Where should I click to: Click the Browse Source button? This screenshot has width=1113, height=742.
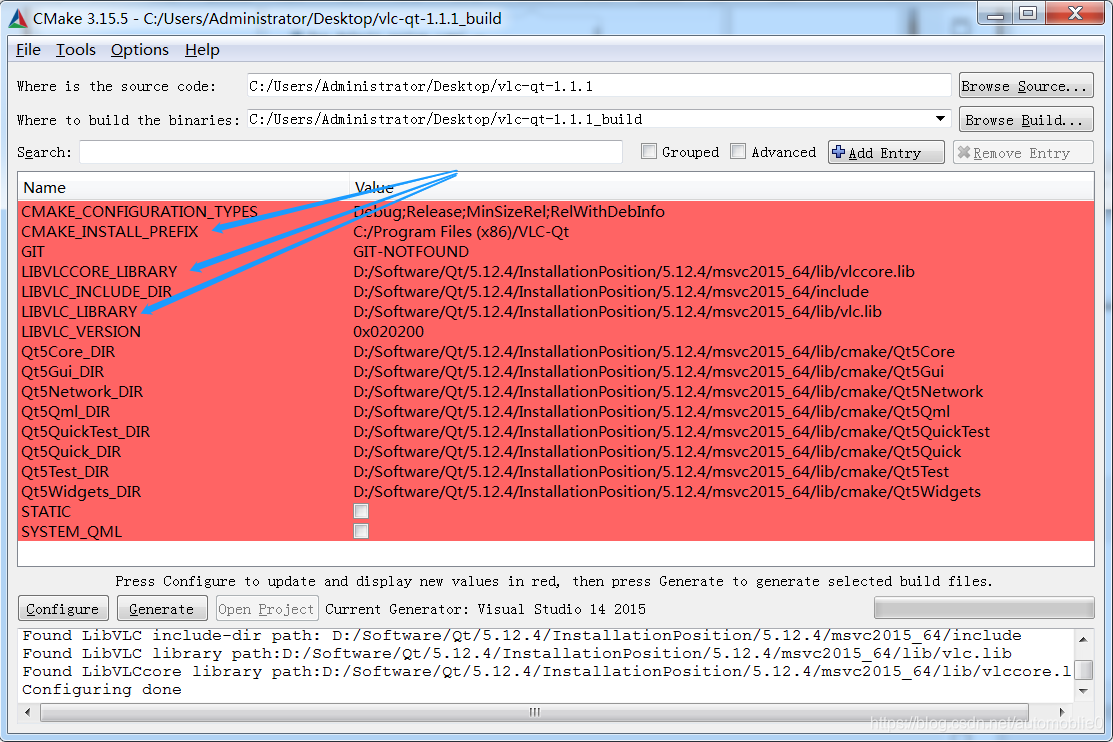[x=1026, y=86]
